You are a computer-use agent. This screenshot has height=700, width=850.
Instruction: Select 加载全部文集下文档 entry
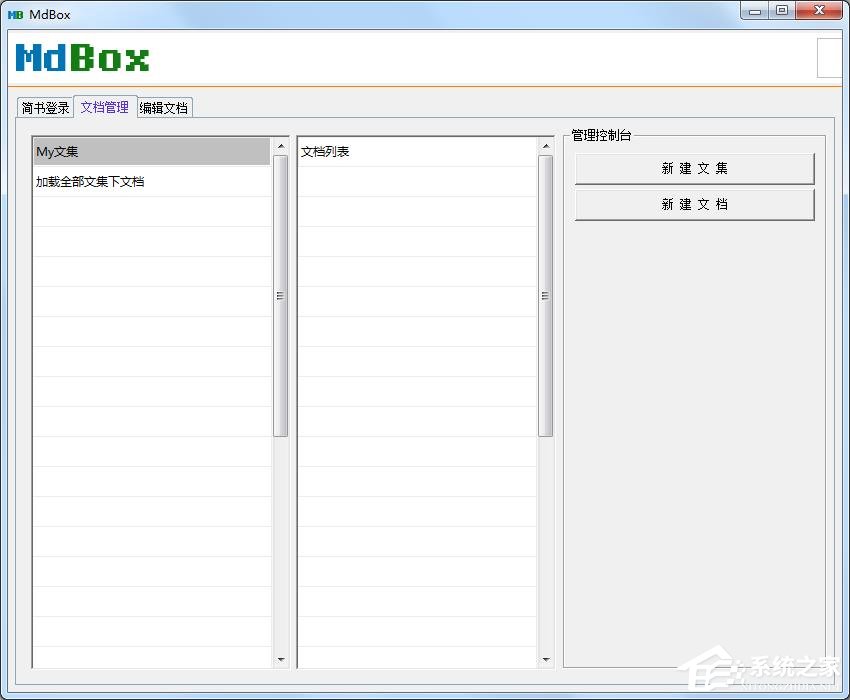coord(152,182)
